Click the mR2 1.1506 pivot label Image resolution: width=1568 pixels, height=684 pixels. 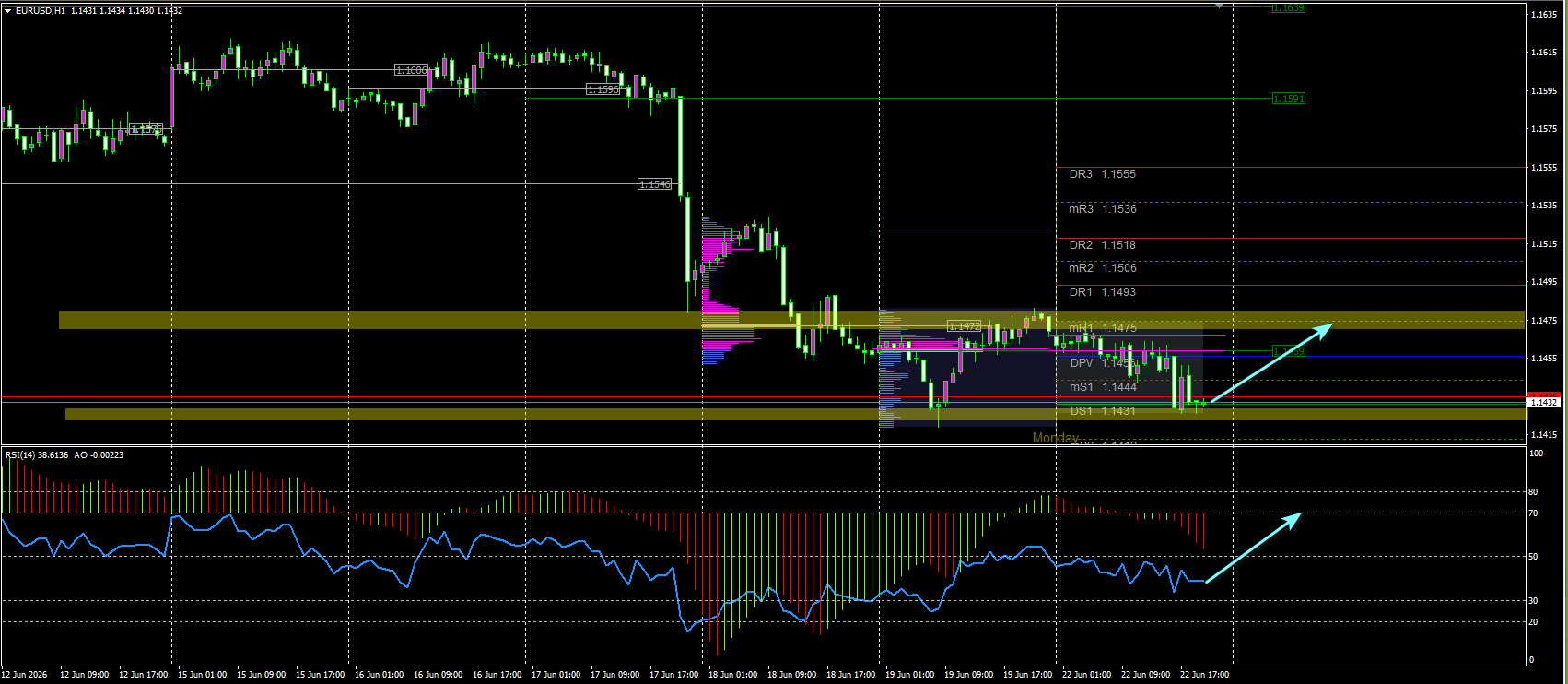1103,268
